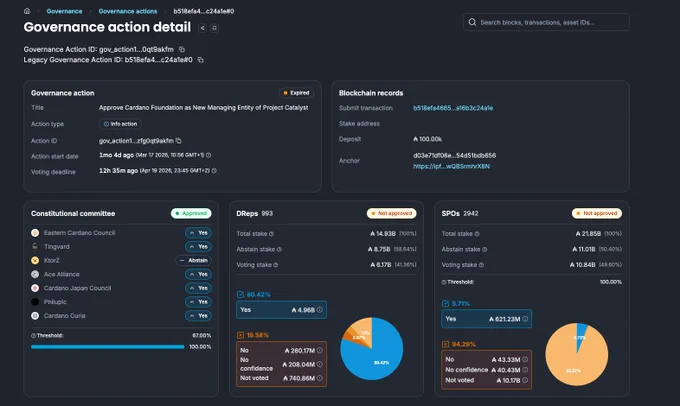The width and height of the screenshot is (680, 406).
Task: Copy the Legacy Governance Action ID
Action: click(x=200, y=60)
